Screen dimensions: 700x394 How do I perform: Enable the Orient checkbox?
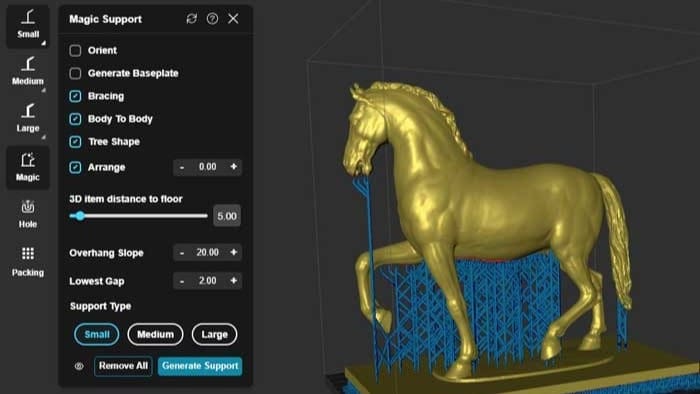[x=75, y=50]
